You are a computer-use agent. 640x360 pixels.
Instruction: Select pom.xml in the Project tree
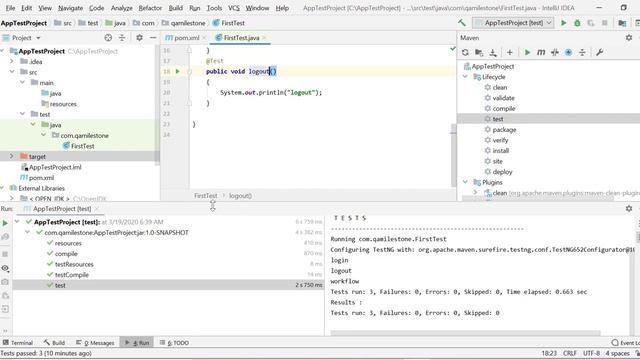click(x=41, y=178)
